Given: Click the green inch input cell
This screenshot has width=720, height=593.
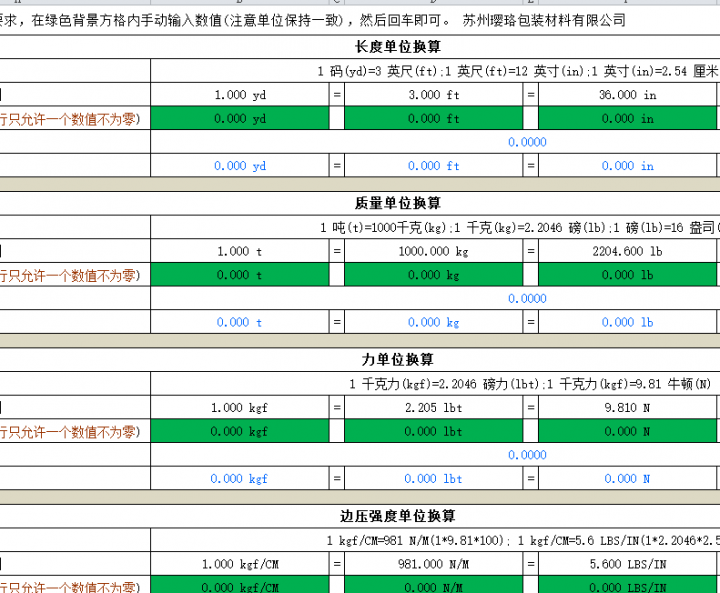Looking at the screenshot, I should [x=628, y=118].
